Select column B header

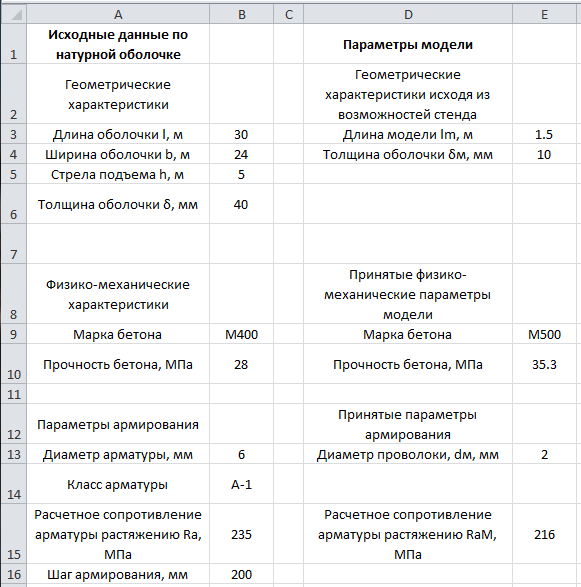pos(241,14)
